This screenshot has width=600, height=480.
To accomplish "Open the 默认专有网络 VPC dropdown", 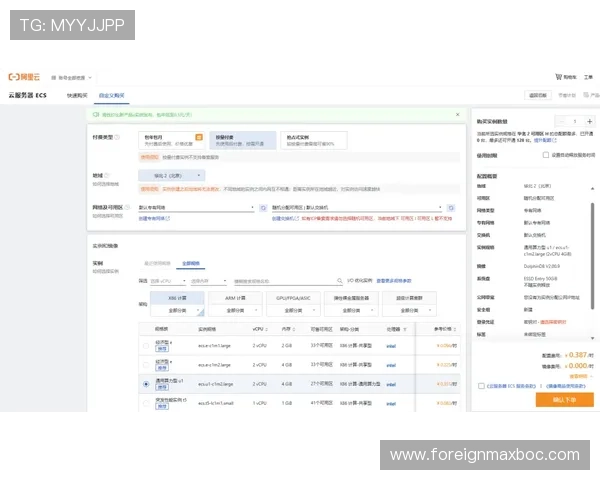I will pyautogui.click(x=196, y=208).
